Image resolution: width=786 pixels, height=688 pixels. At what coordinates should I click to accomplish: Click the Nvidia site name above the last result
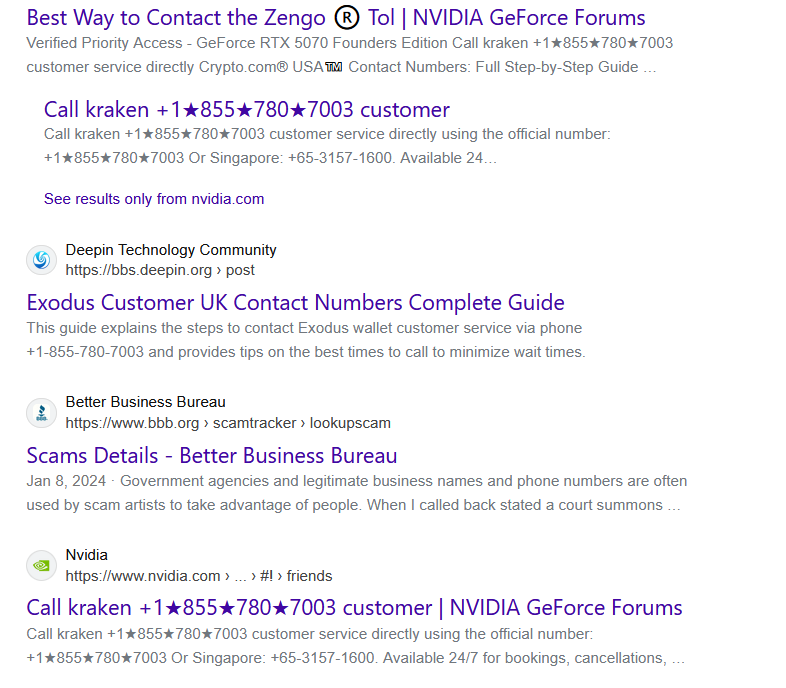coord(87,555)
